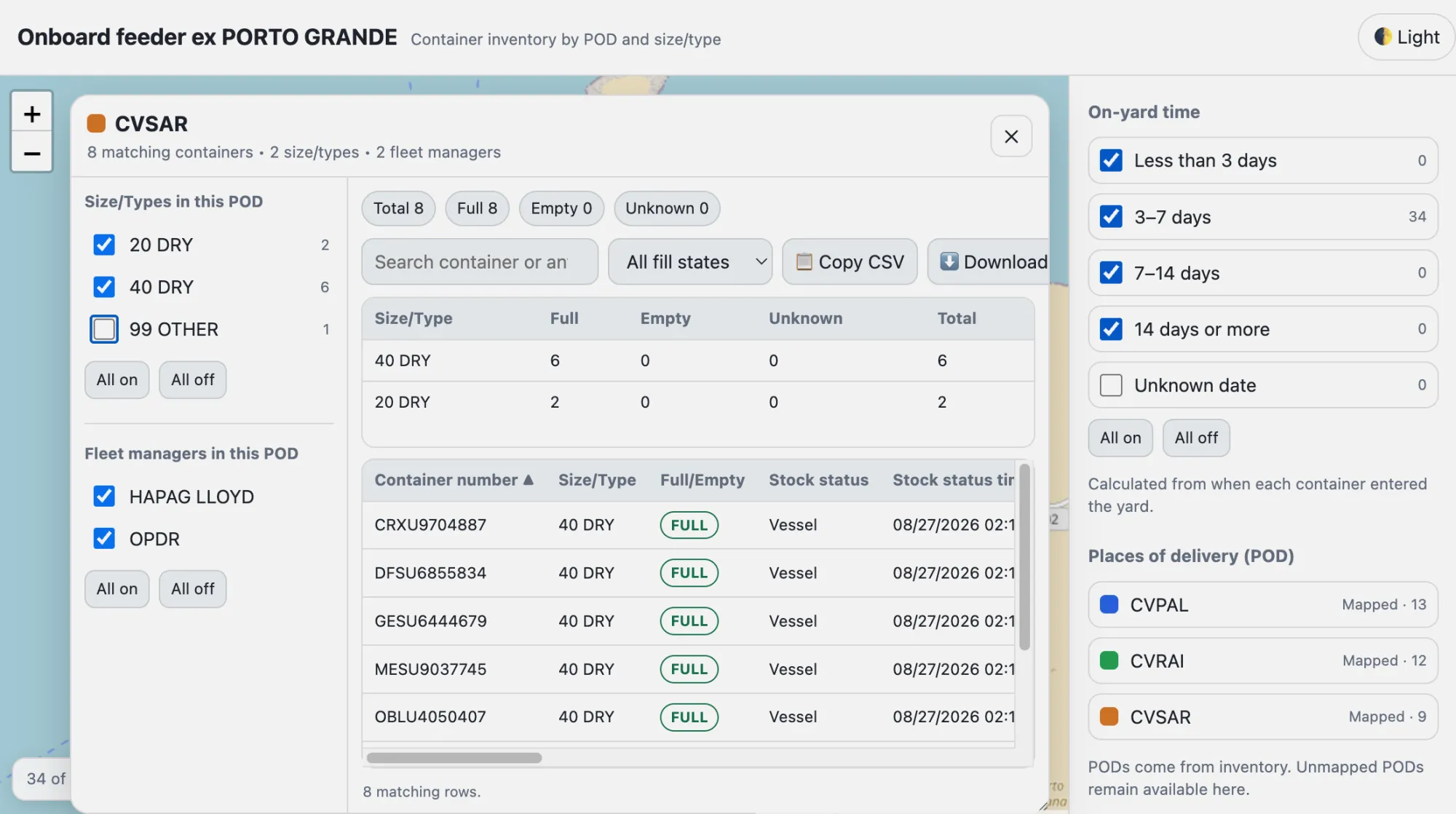The width and height of the screenshot is (1456, 814).
Task: Enable the Unknown date filter
Action: point(1111,385)
